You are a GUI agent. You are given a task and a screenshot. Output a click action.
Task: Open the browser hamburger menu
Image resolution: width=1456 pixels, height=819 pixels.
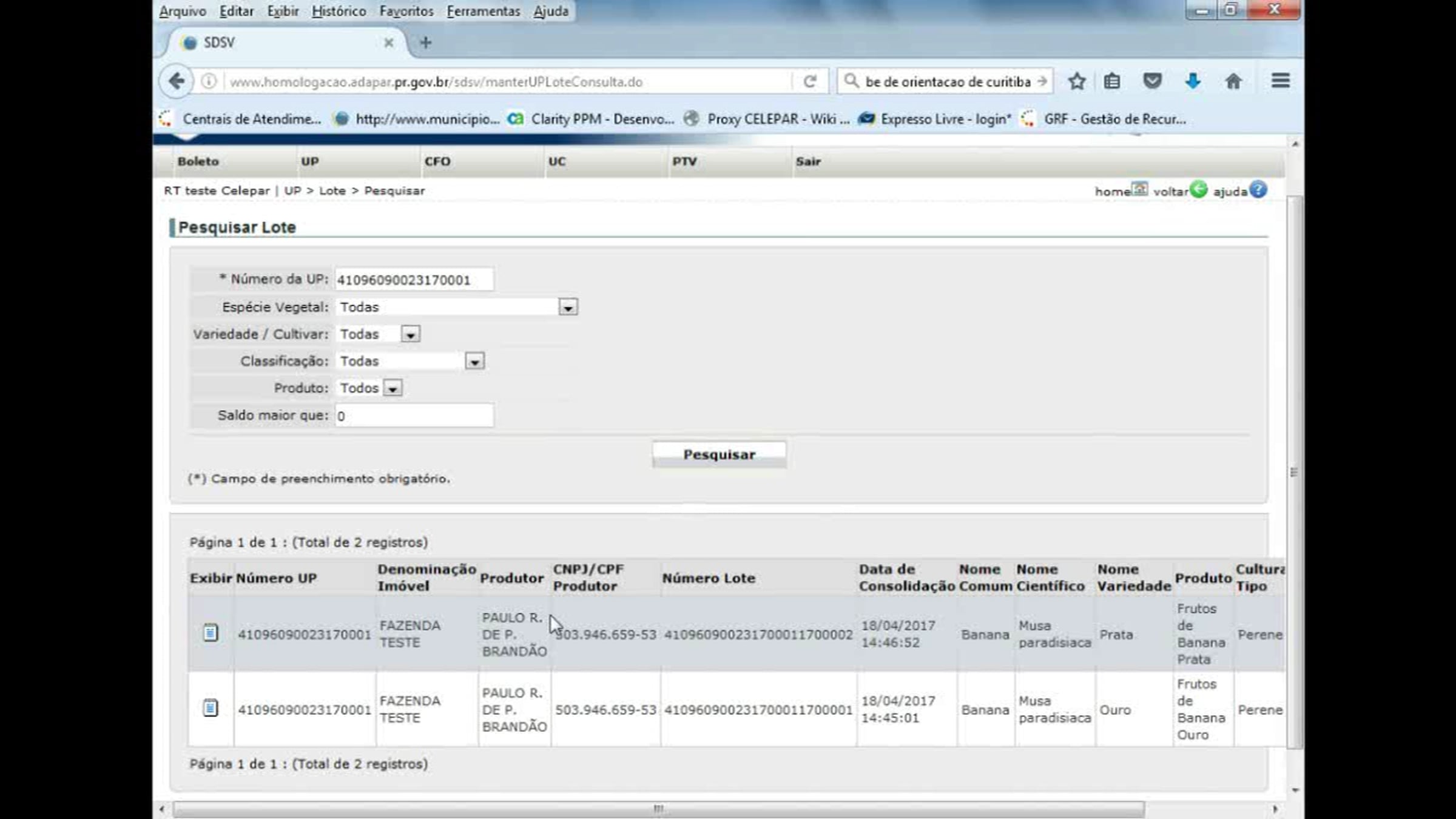pos(1281,81)
